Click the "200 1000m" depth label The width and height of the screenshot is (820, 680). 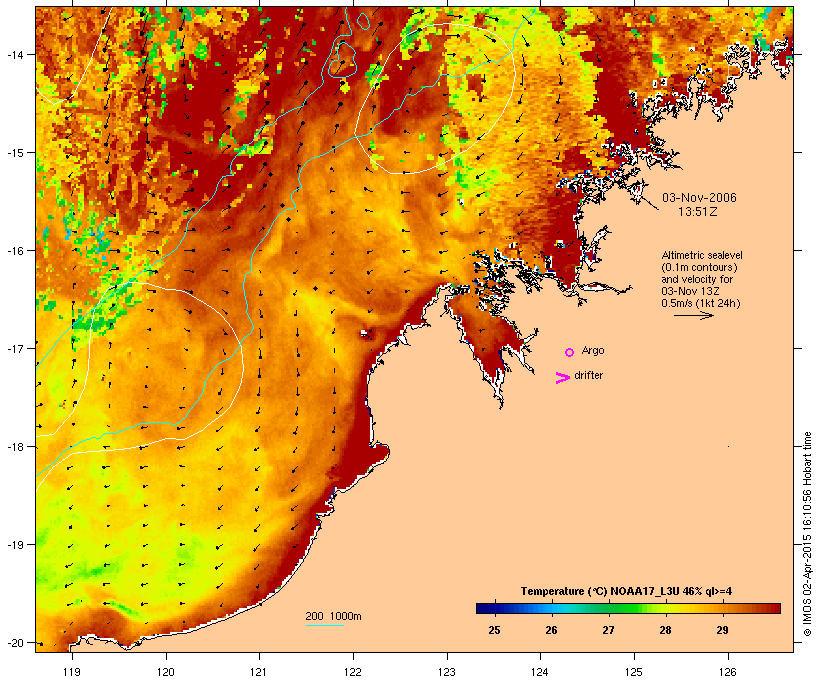coord(333,616)
